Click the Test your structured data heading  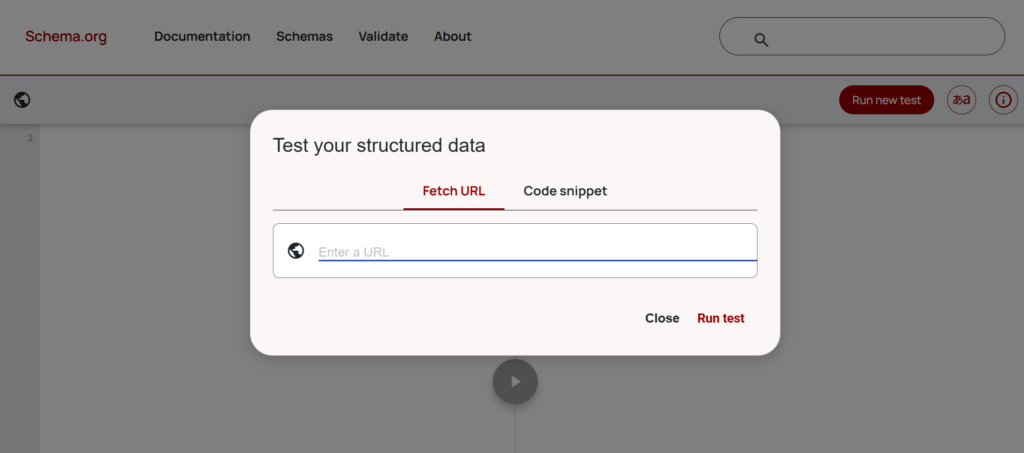(379, 146)
